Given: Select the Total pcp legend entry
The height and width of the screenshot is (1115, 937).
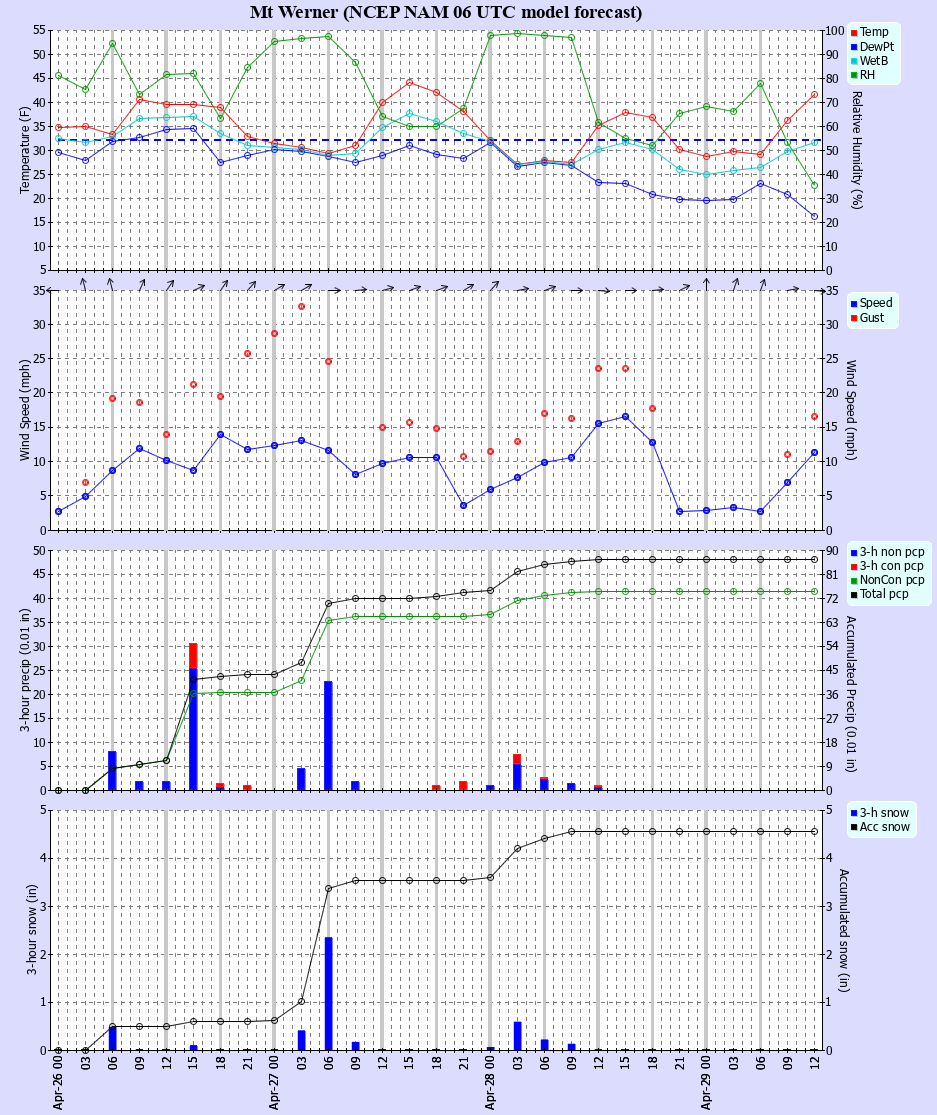Looking at the screenshot, I should 890,594.
